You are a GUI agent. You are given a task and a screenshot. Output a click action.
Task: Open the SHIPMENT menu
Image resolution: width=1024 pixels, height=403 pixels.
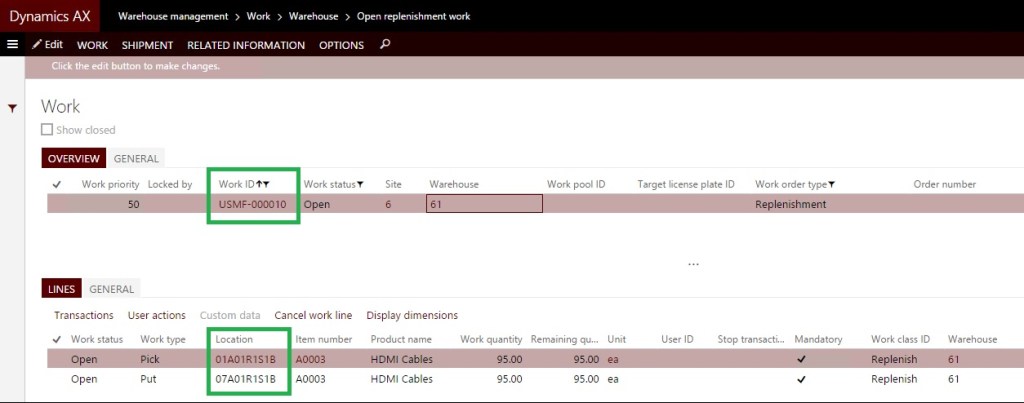click(147, 45)
